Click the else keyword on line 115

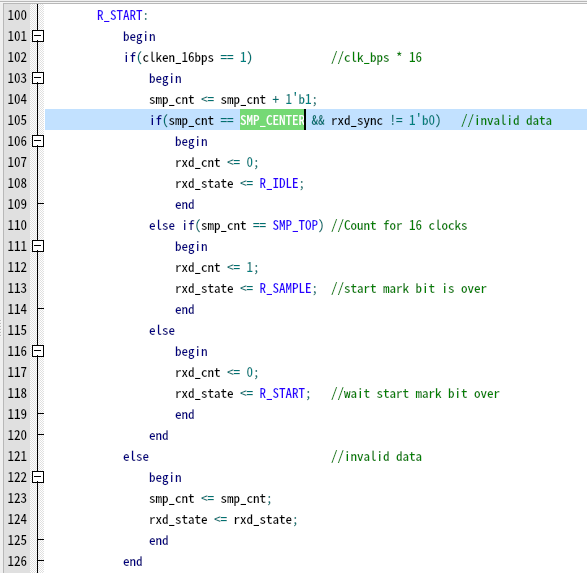[x=162, y=330]
